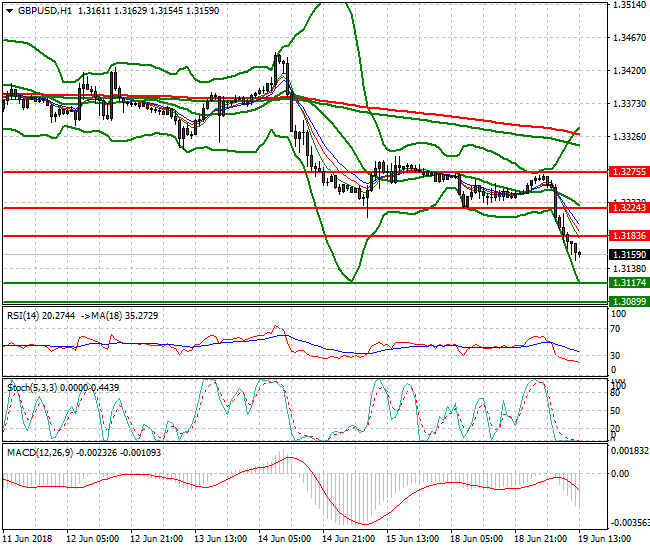
Task: Click the 11 Jun 2018 date on time axis
Action: click(26, 539)
